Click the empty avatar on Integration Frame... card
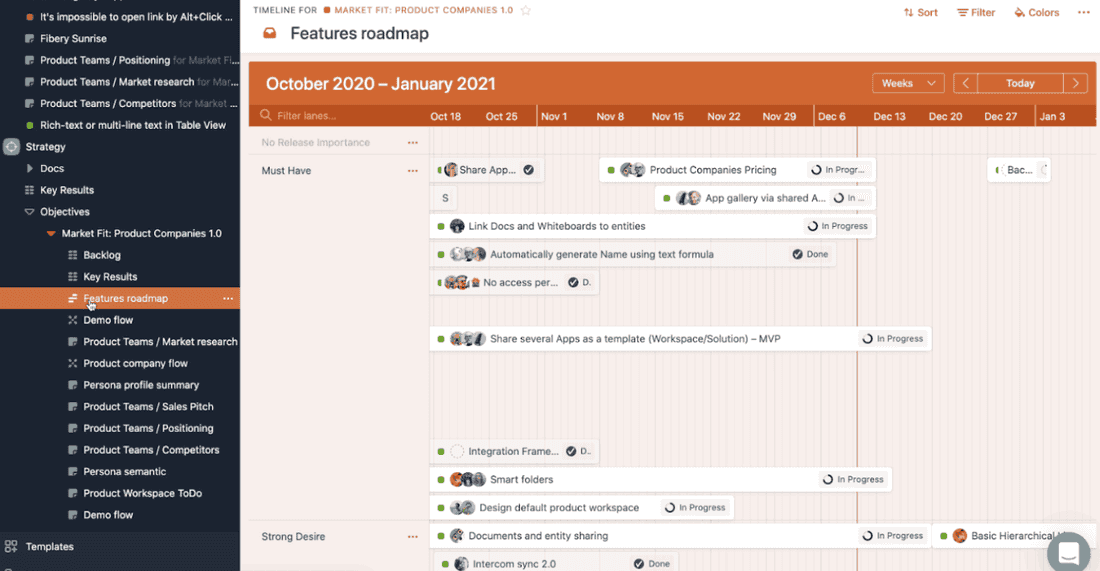This screenshot has width=1100, height=571. tap(457, 452)
